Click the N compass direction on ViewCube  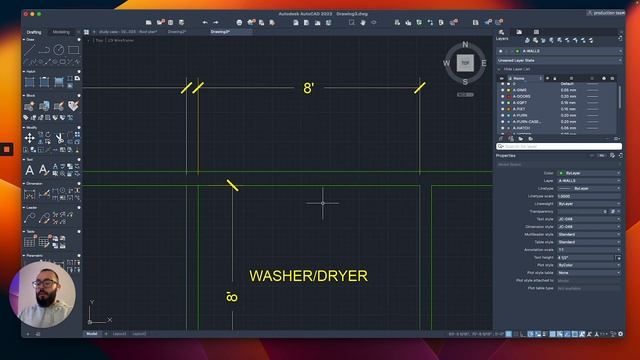pyautogui.click(x=465, y=44)
